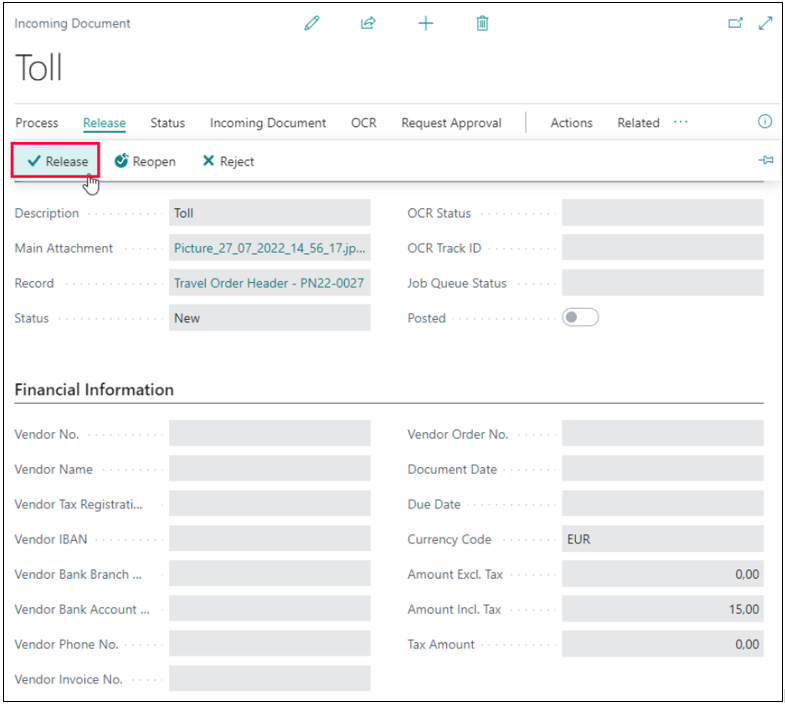Open the Status menu
Screen dimensions: 785x705
tap(168, 123)
